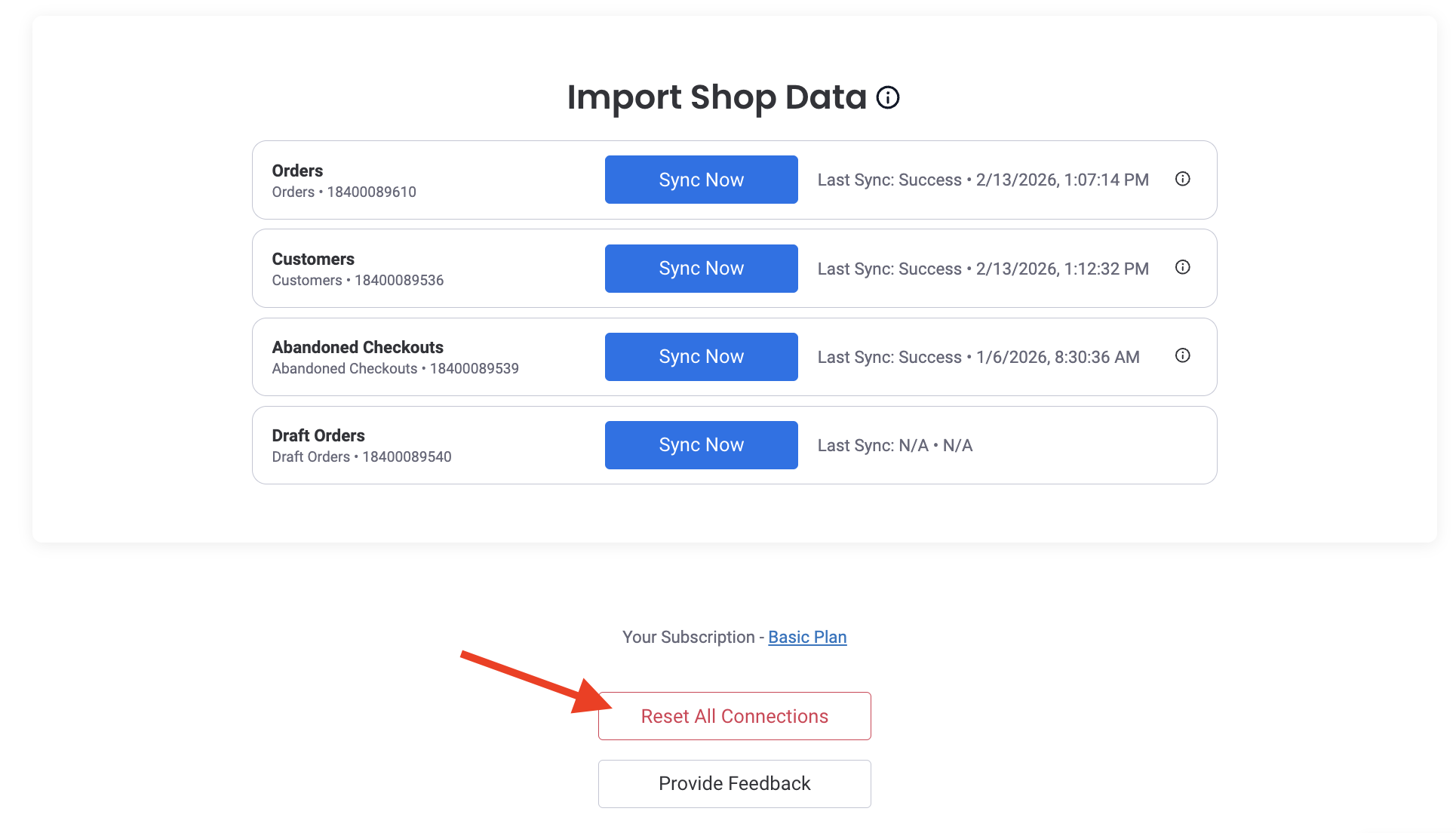Select the Customers row title
Screen dimensions: 1456x833
313,259
